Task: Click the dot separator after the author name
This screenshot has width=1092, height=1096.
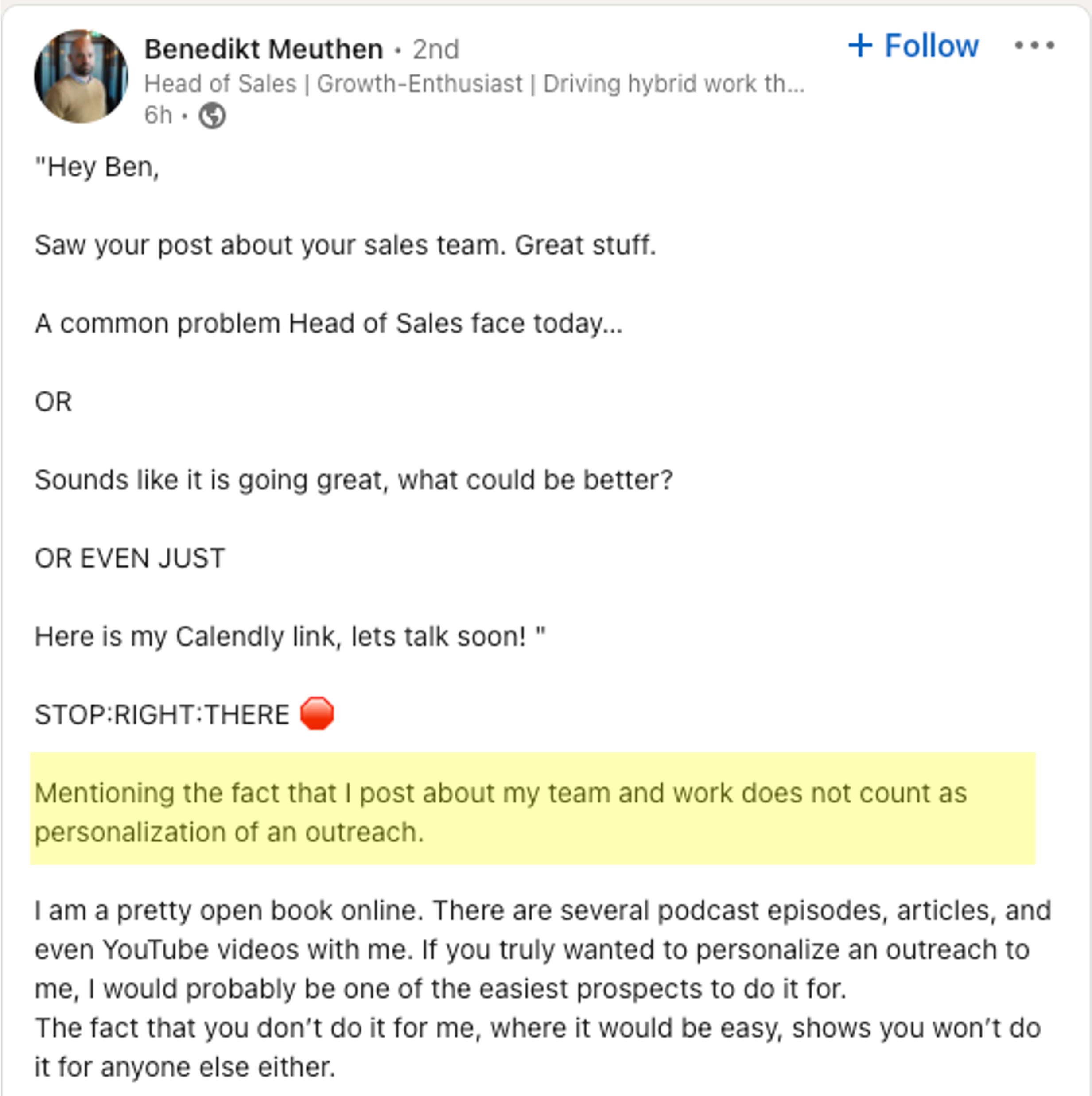Action: [398, 49]
